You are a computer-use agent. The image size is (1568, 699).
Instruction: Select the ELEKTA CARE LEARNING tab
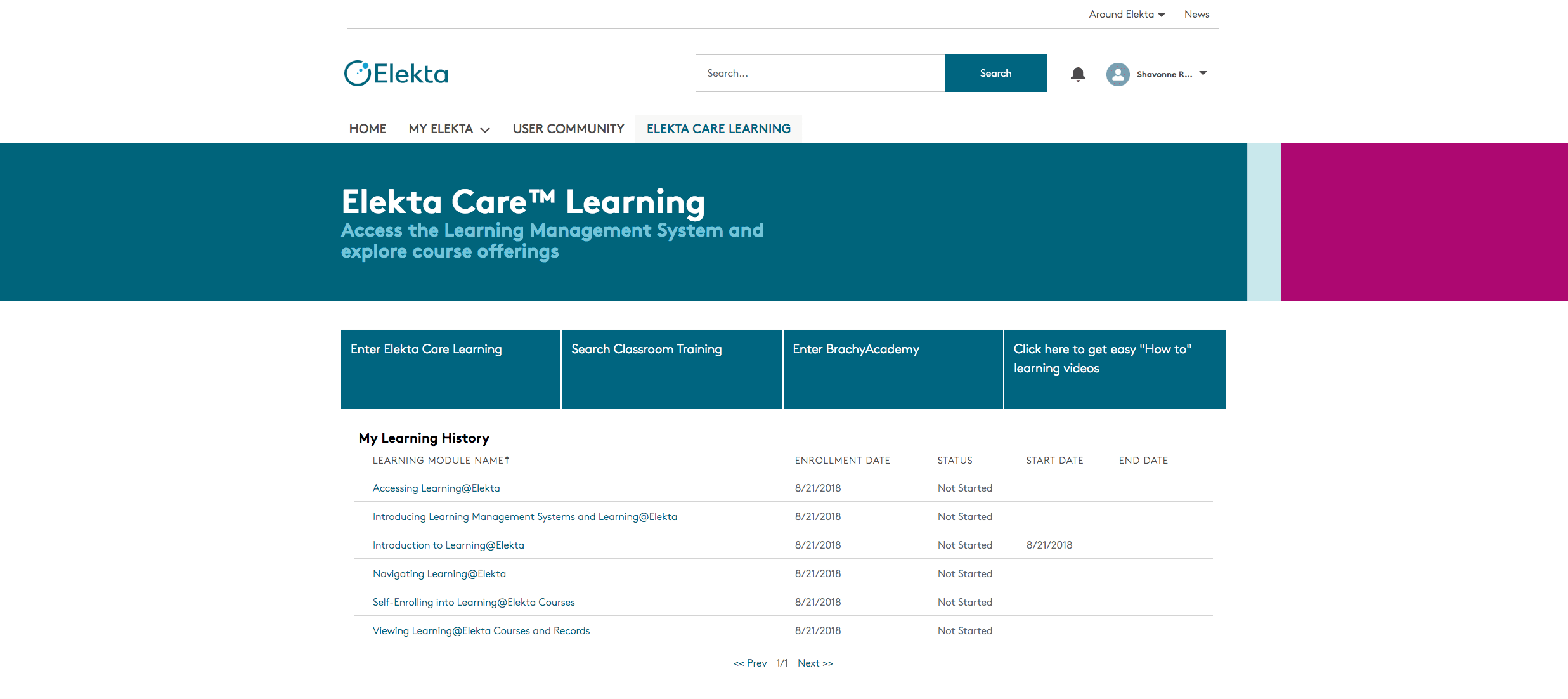(x=718, y=129)
